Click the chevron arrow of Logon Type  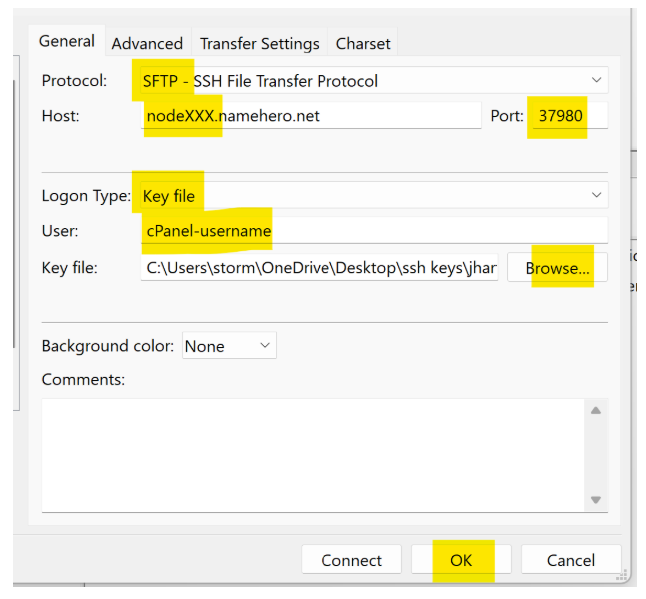pos(596,195)
